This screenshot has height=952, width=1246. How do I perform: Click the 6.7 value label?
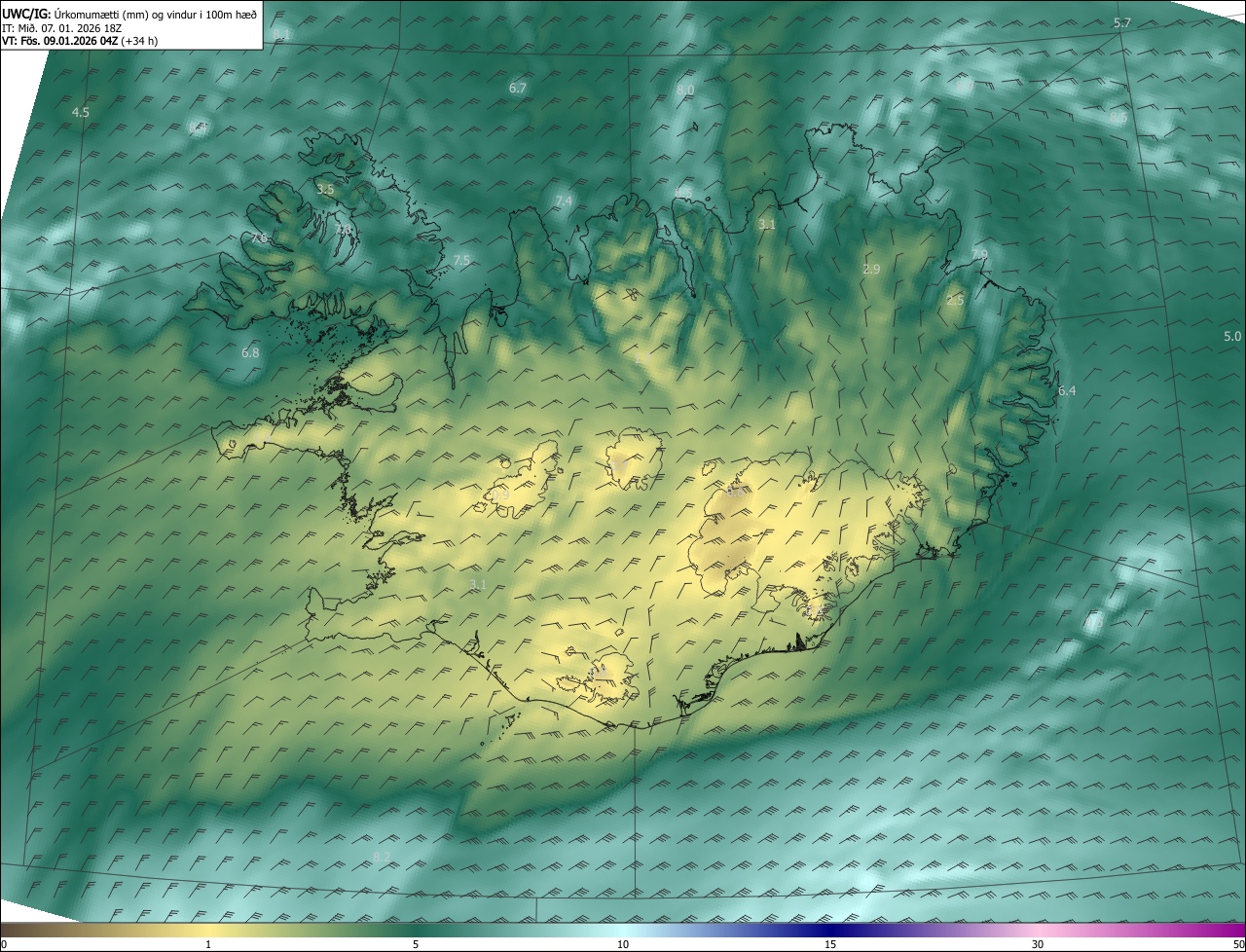coord(518,88)
